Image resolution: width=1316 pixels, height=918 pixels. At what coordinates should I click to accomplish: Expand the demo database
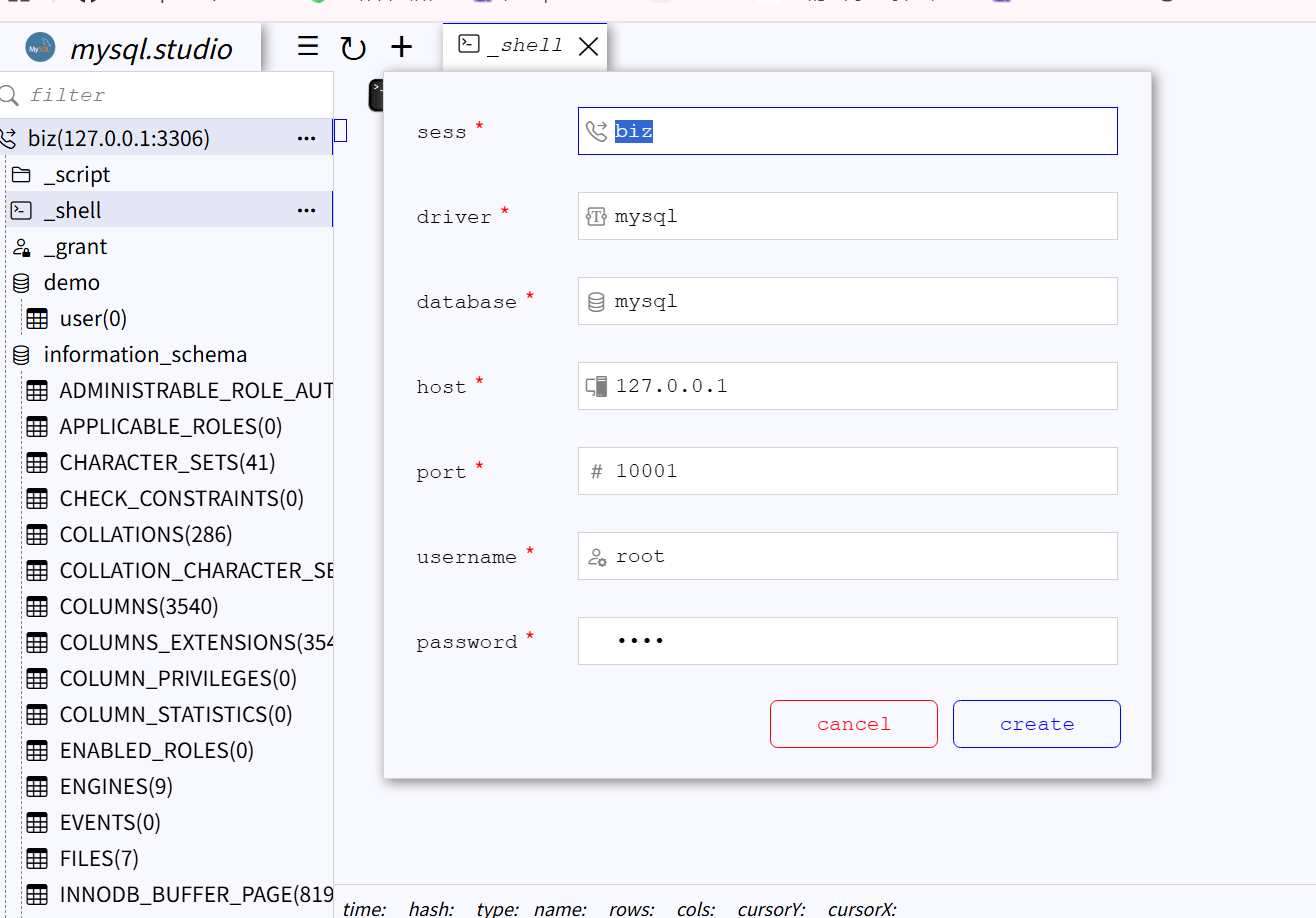72,282
